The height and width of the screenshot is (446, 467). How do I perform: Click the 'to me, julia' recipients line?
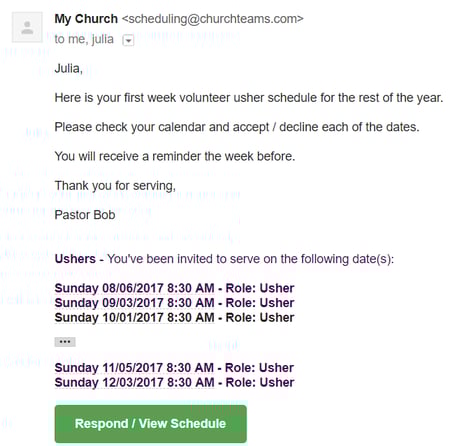[x=84, y=39]
